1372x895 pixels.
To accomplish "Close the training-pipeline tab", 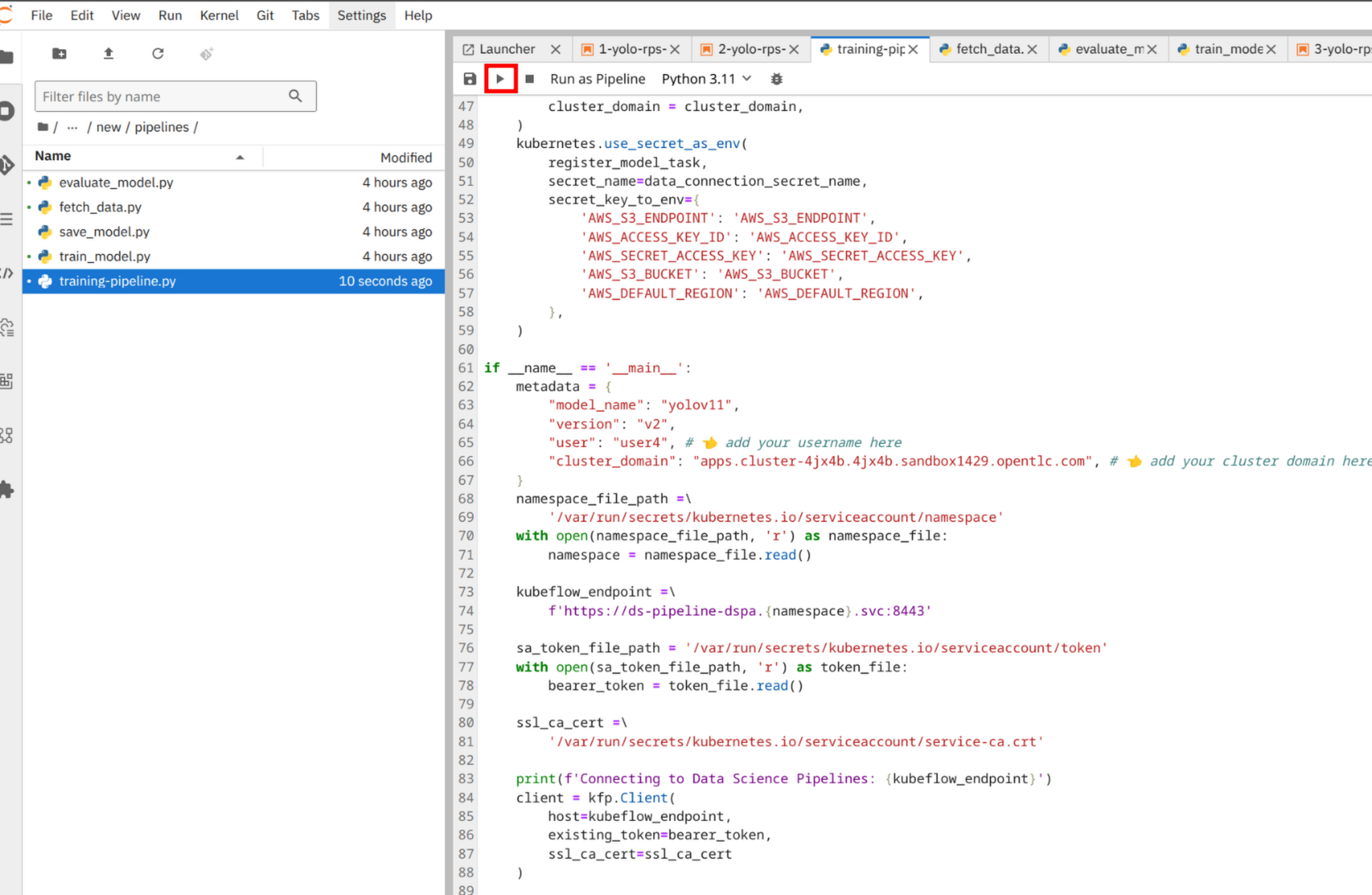I will click(913, 49).
